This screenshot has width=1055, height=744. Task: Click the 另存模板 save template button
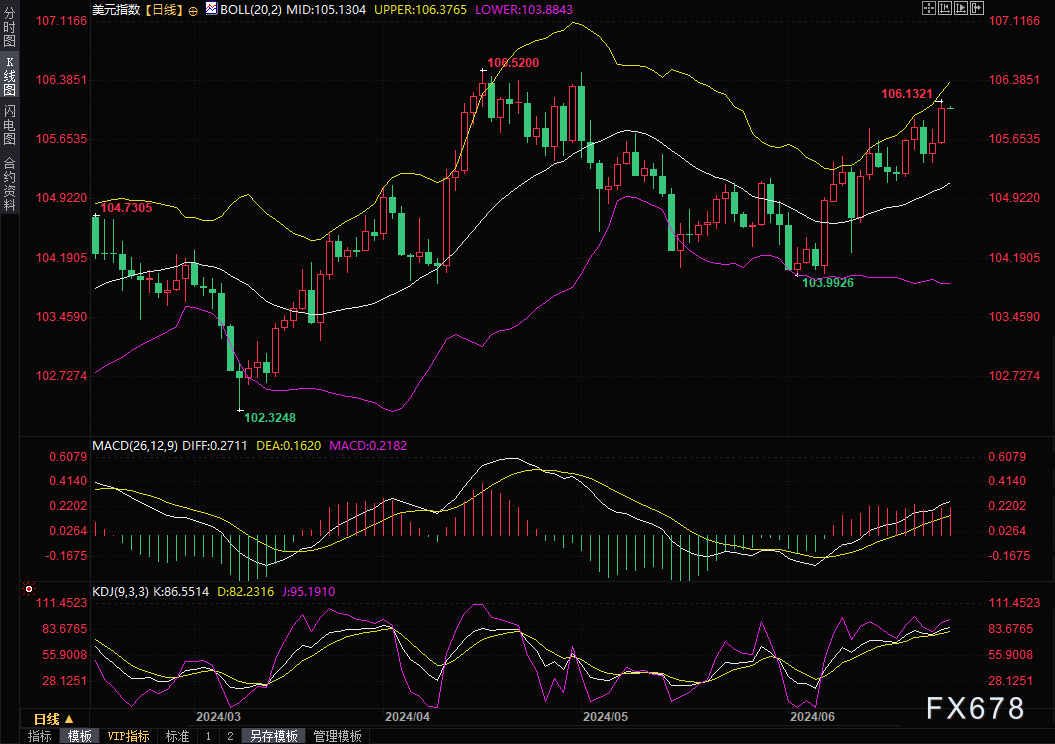pos(274,736)
